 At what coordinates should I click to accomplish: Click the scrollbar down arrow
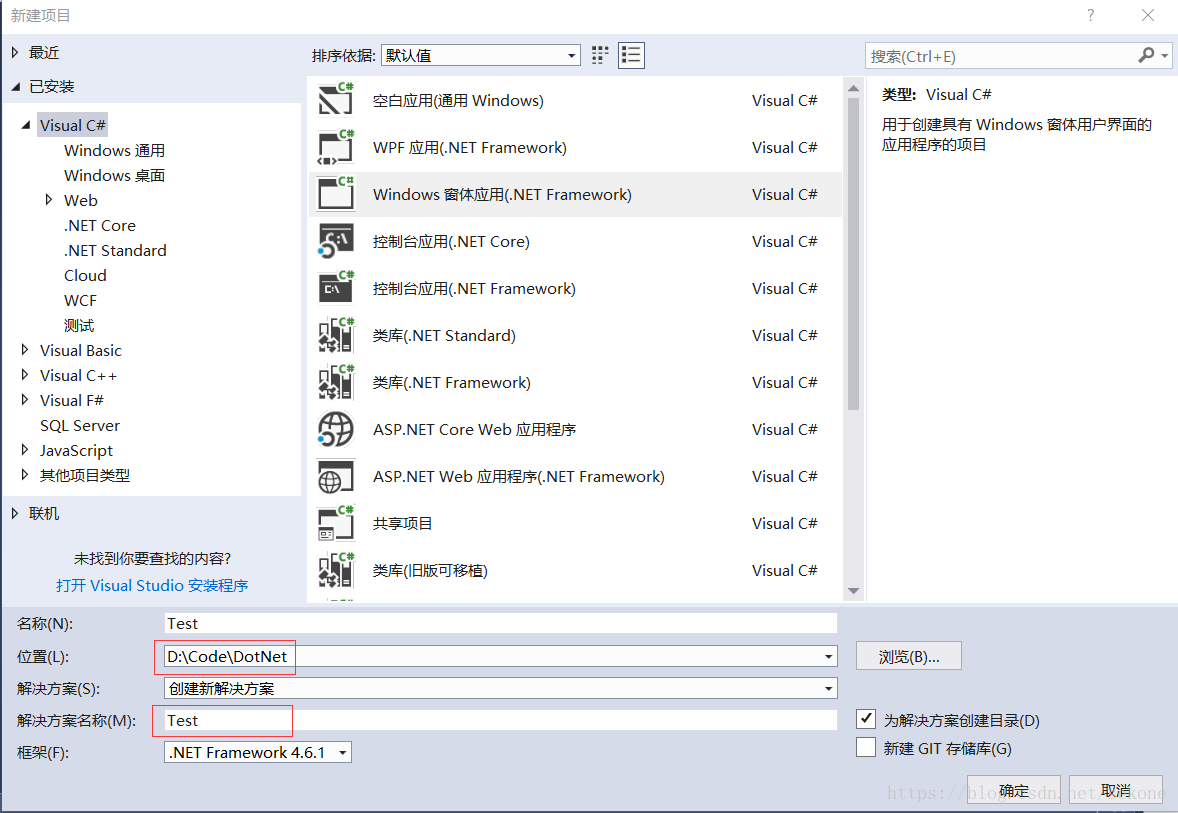tap(853, 591)
